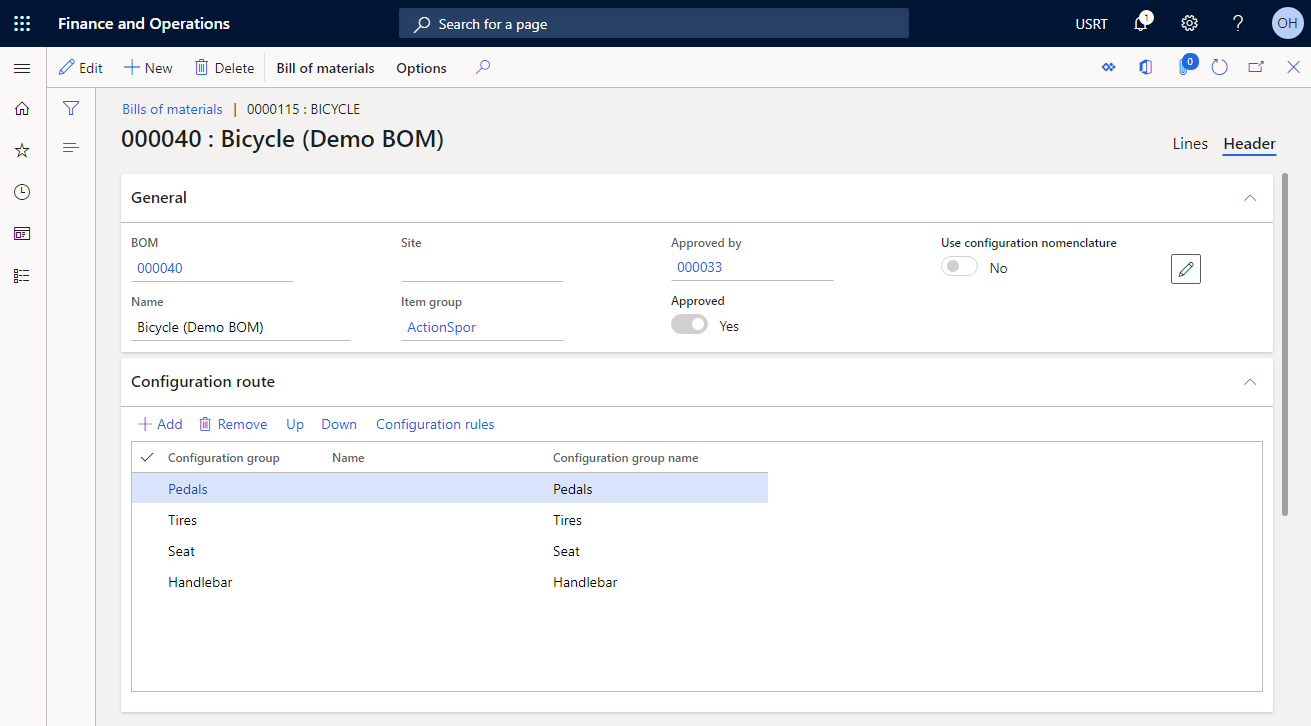Collapse the General section

1249,198
